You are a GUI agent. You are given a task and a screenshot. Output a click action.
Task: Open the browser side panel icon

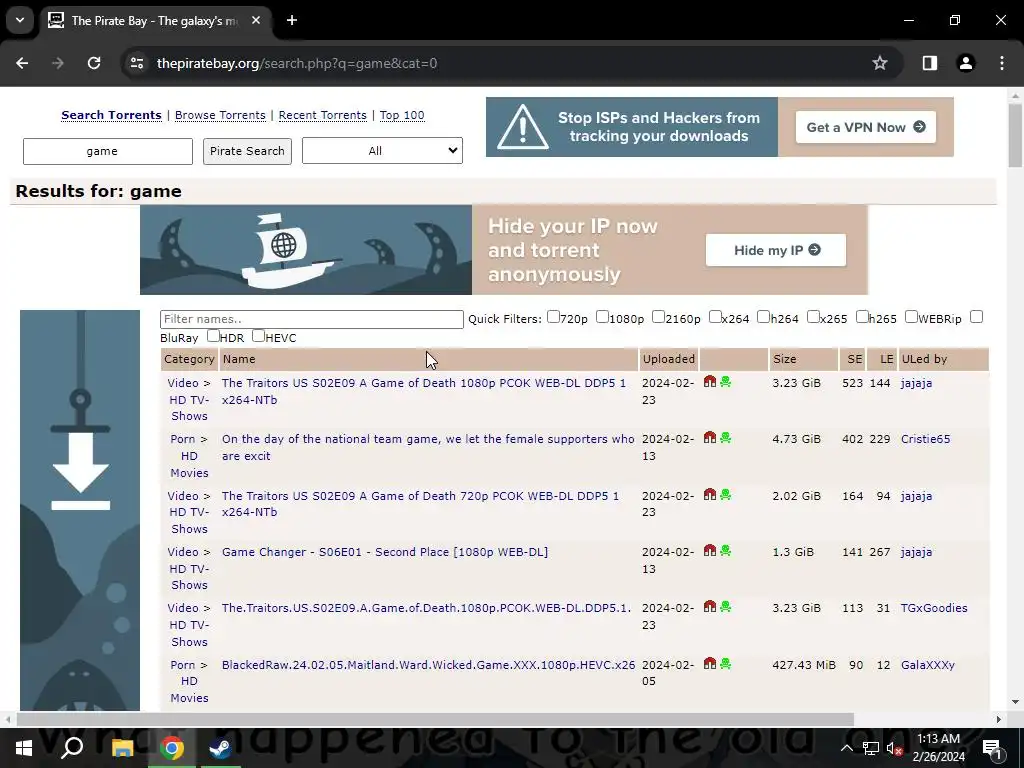pos(930,63)
